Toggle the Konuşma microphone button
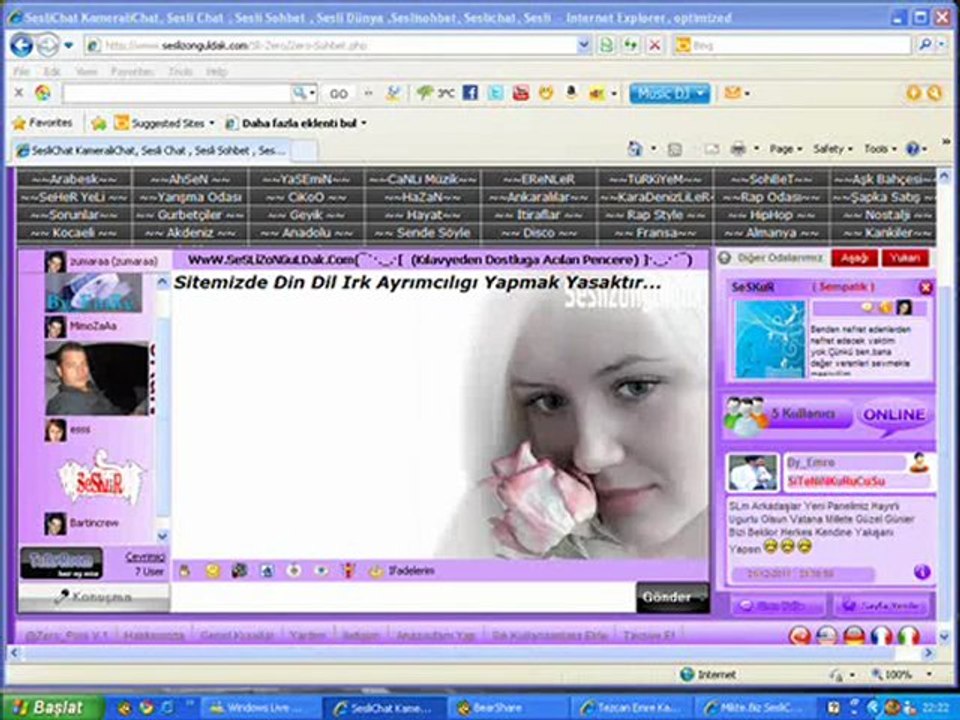The image size is (960, 720). click(x=93, y=597)
